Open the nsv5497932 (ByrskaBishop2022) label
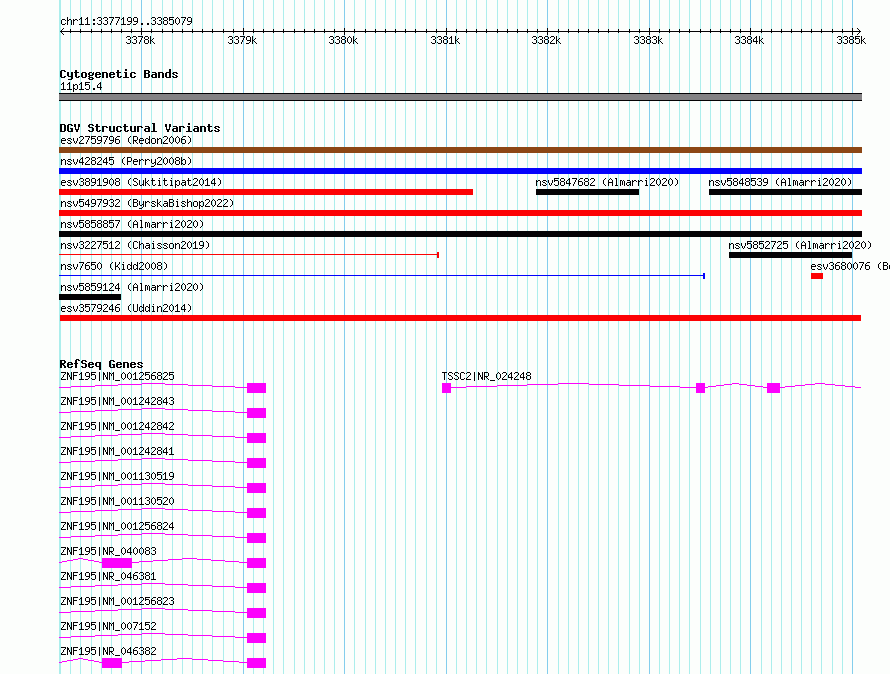Screen dimensions: 890x674 coord(147,203)
